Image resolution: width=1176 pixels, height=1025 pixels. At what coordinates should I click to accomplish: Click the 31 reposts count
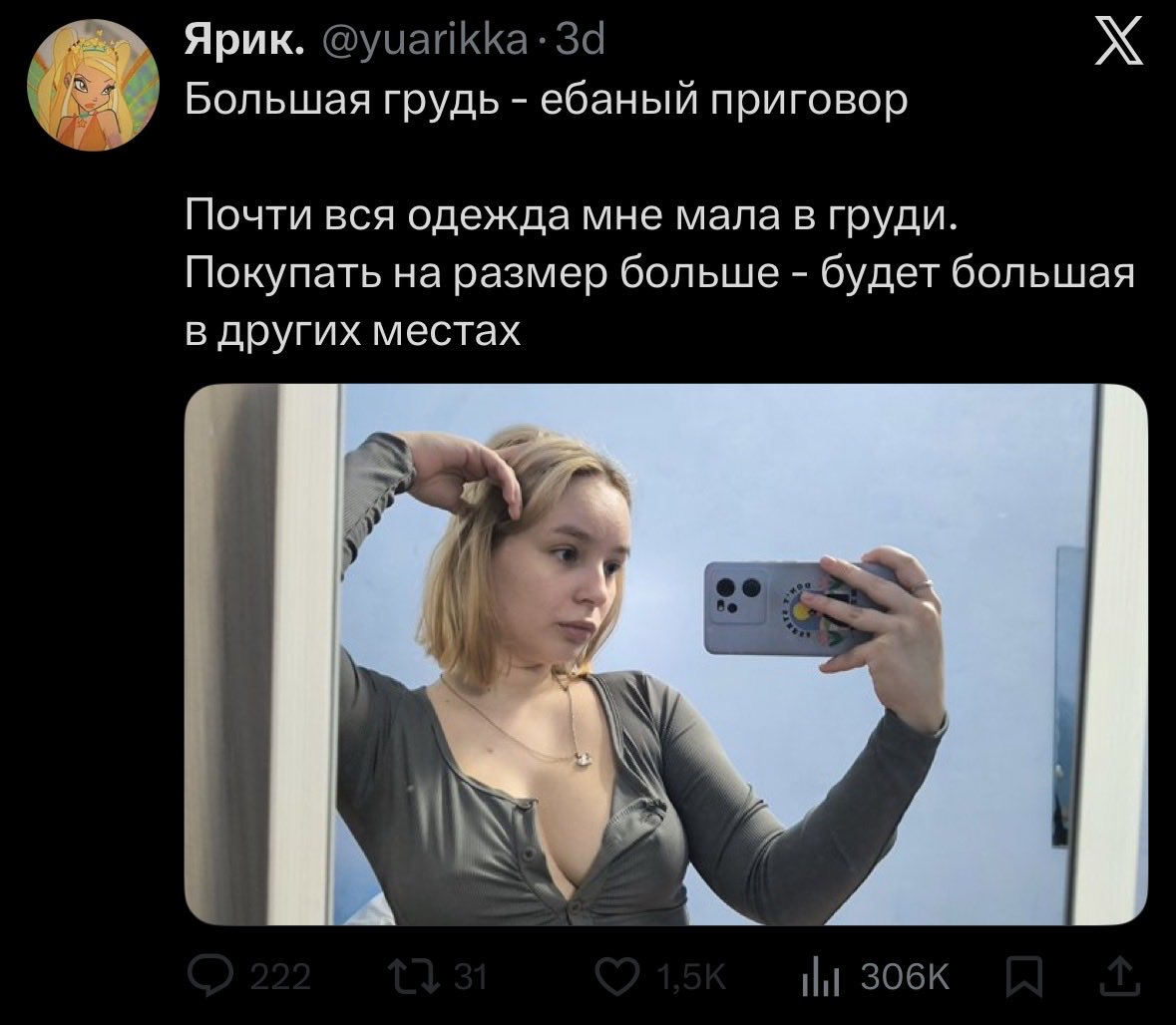472,978
